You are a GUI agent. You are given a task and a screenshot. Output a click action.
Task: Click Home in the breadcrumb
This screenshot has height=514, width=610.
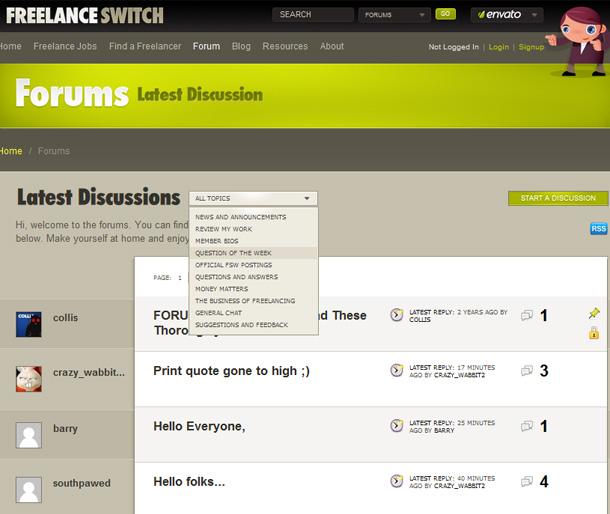coord(11,151)
